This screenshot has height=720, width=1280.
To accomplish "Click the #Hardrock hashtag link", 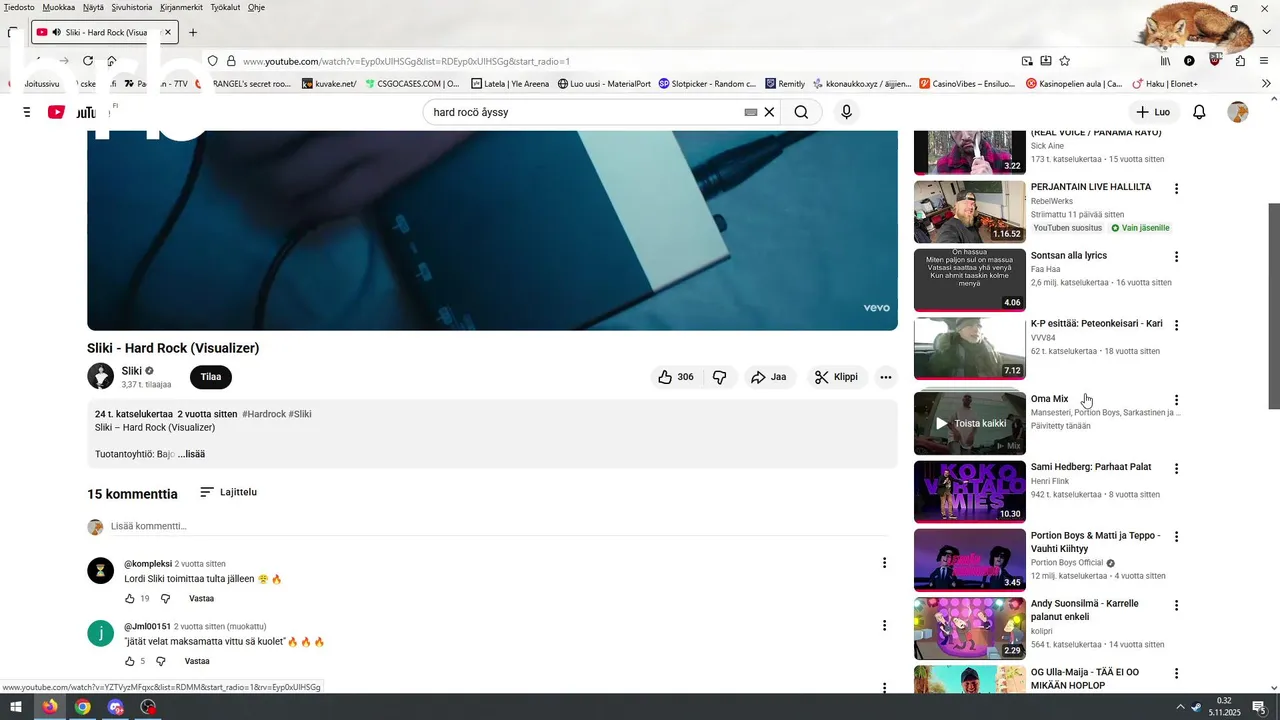I will pyautogui.click(x=263, y=414).
